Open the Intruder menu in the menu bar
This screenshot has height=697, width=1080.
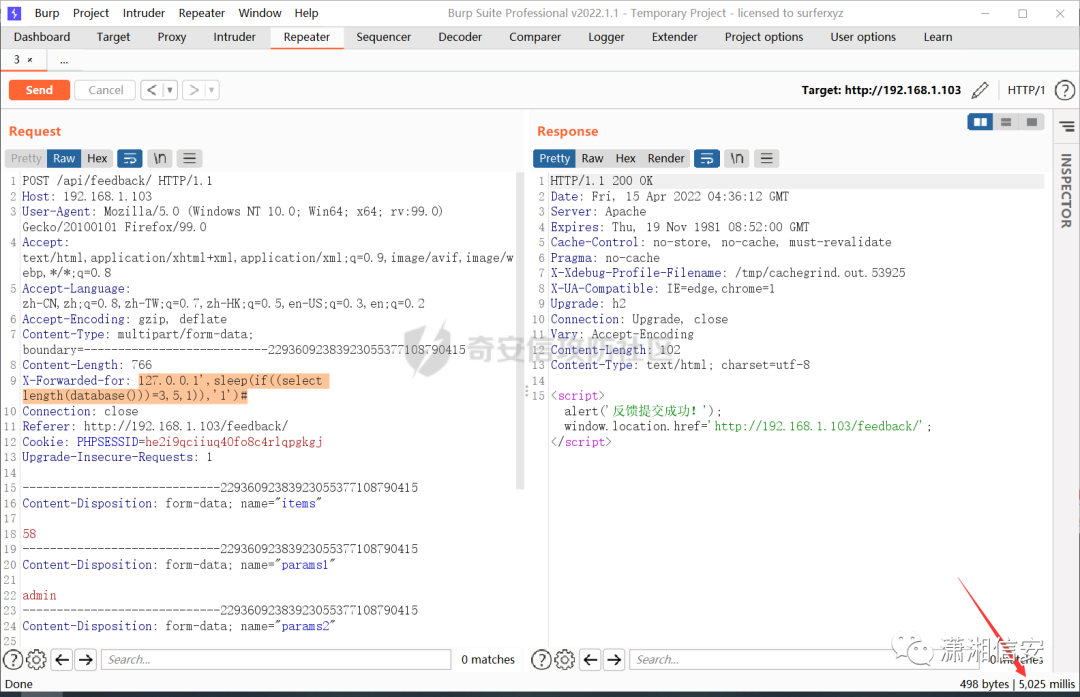(143, 13)
